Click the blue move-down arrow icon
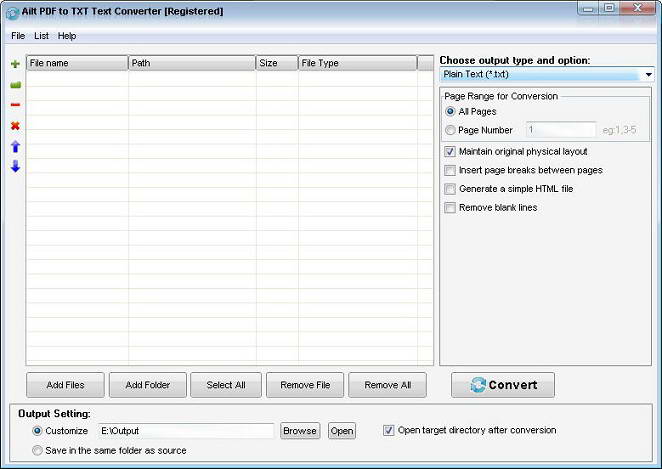 pos(15,166)
